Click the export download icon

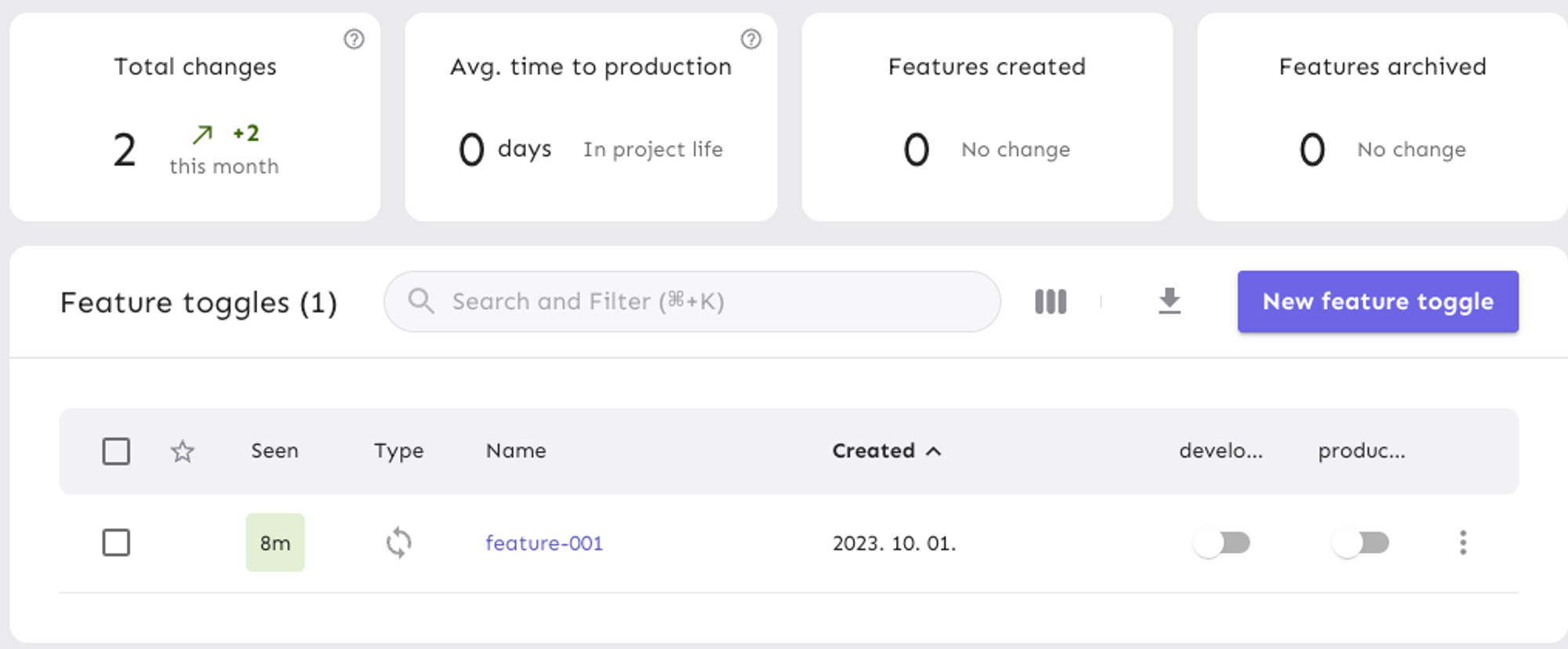point(1169,302)
